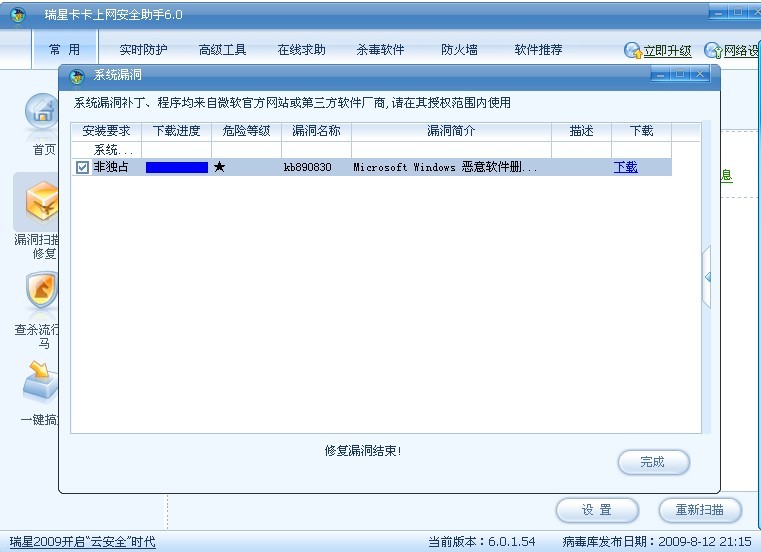Sort by 漏洞简介 column header

click(x=451, y=131)
